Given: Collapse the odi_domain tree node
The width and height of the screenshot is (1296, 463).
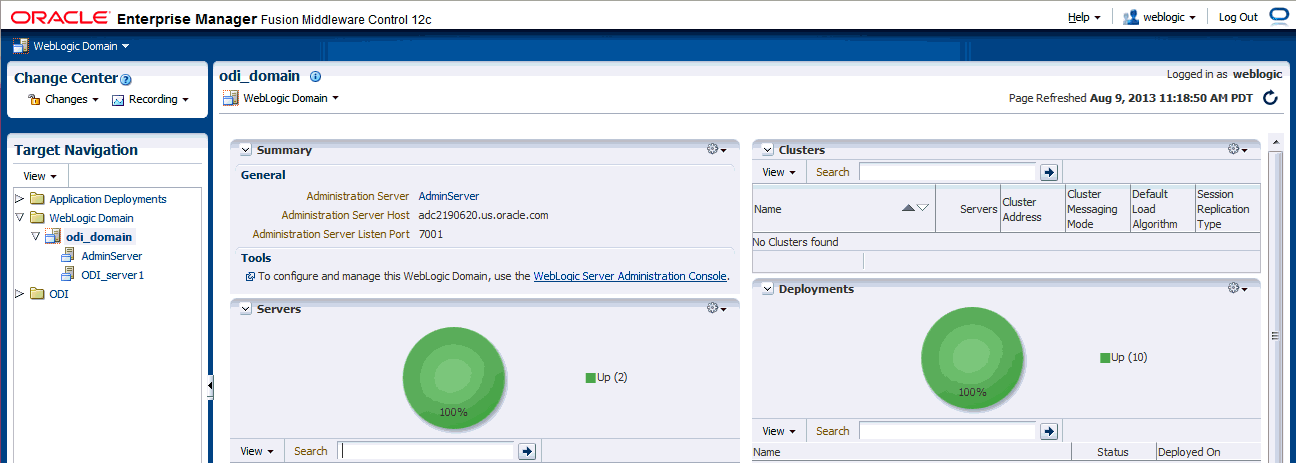Looking at the screenshot, I should point(36,237).
